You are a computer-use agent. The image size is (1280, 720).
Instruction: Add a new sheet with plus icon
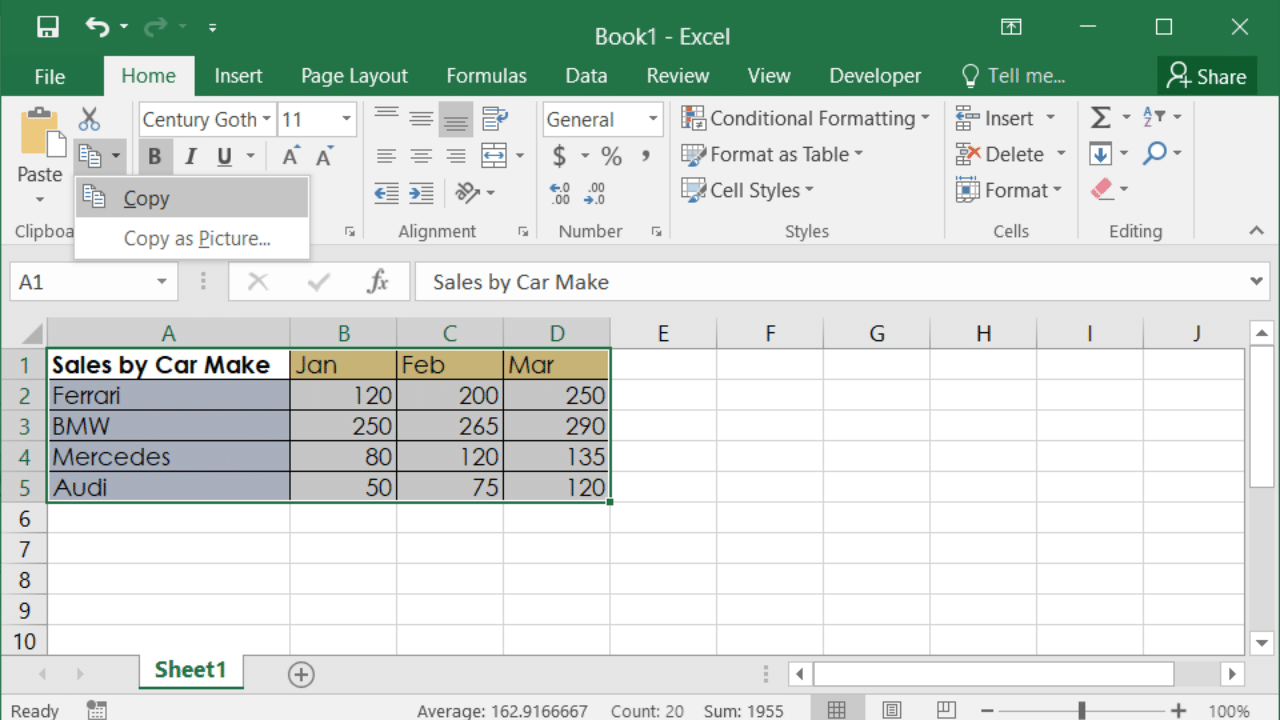tap(301, 674)
